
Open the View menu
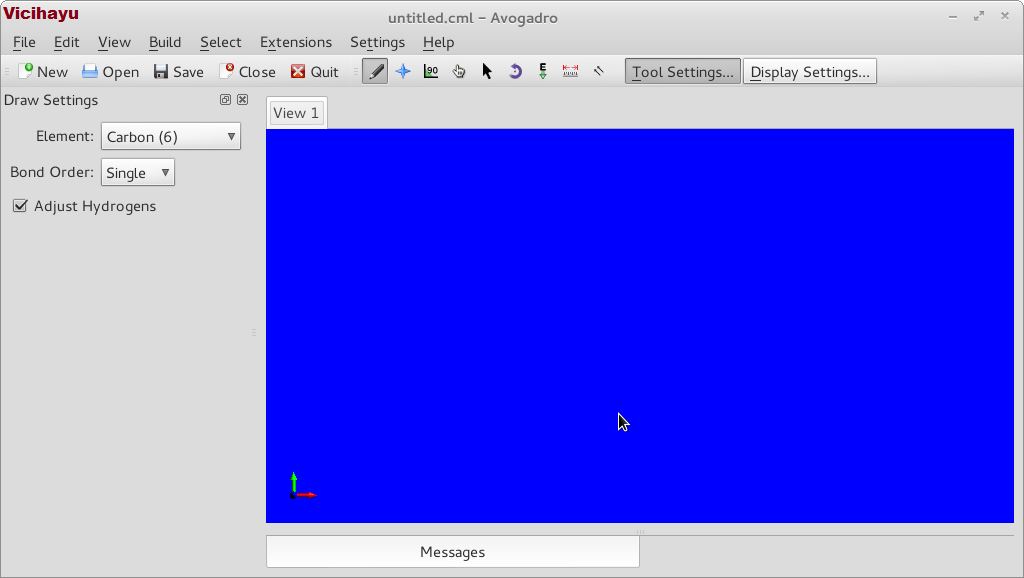click(114, 42)
